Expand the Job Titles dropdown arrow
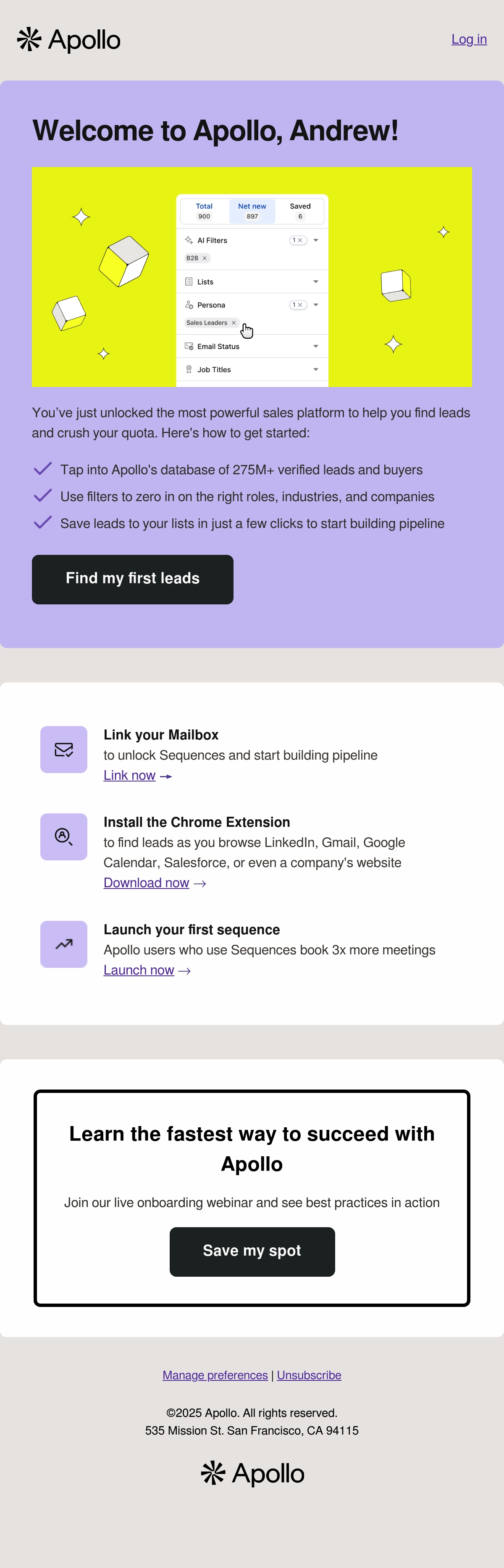Screen dimensions: 504x1568 point(316,369)
